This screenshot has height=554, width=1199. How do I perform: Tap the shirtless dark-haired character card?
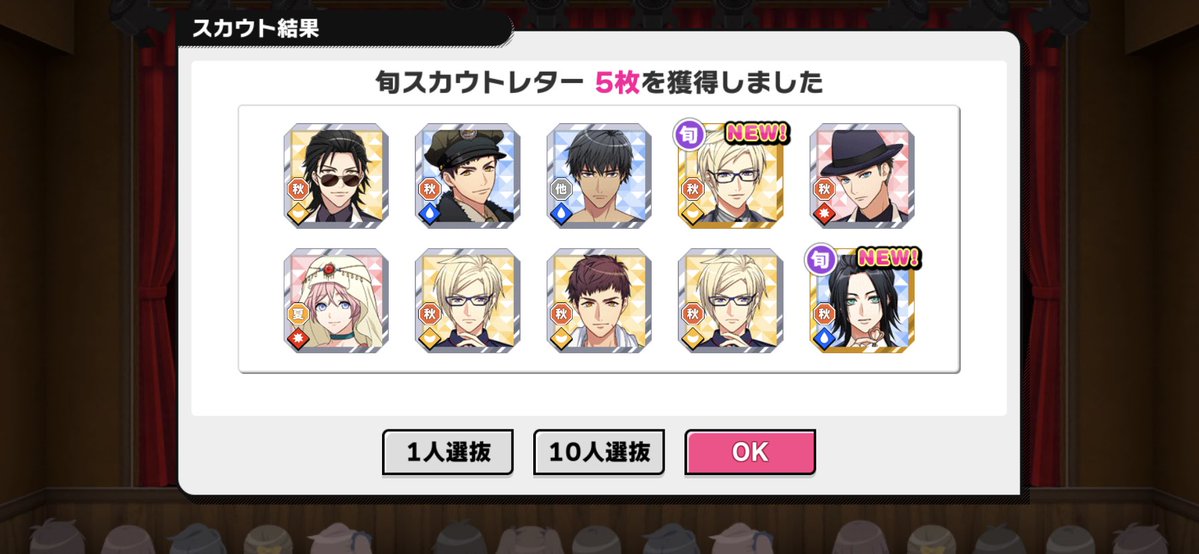(x=599, y=175)
